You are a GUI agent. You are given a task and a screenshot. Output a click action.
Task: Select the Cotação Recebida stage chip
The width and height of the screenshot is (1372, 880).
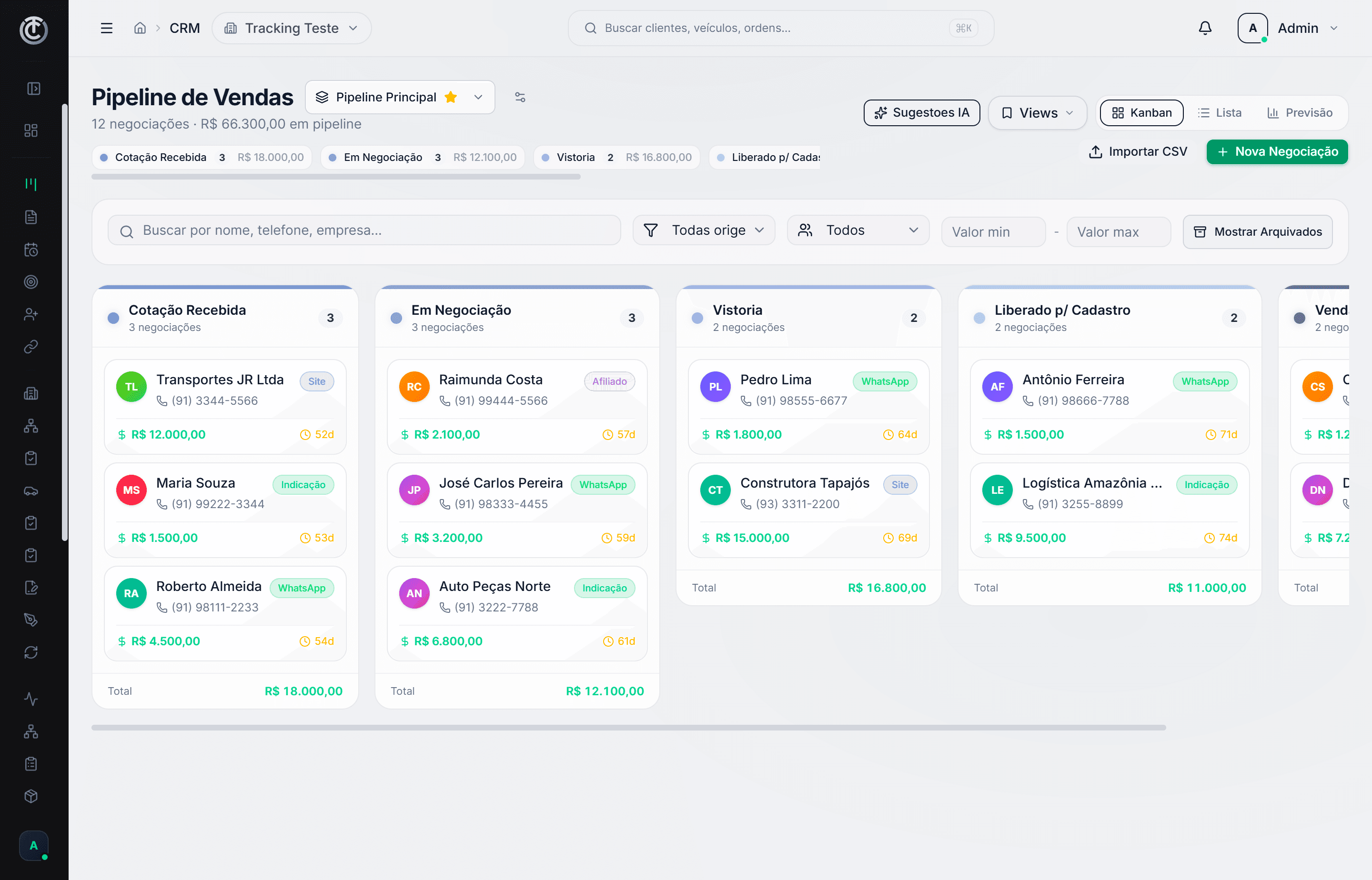tap(202, 157)
